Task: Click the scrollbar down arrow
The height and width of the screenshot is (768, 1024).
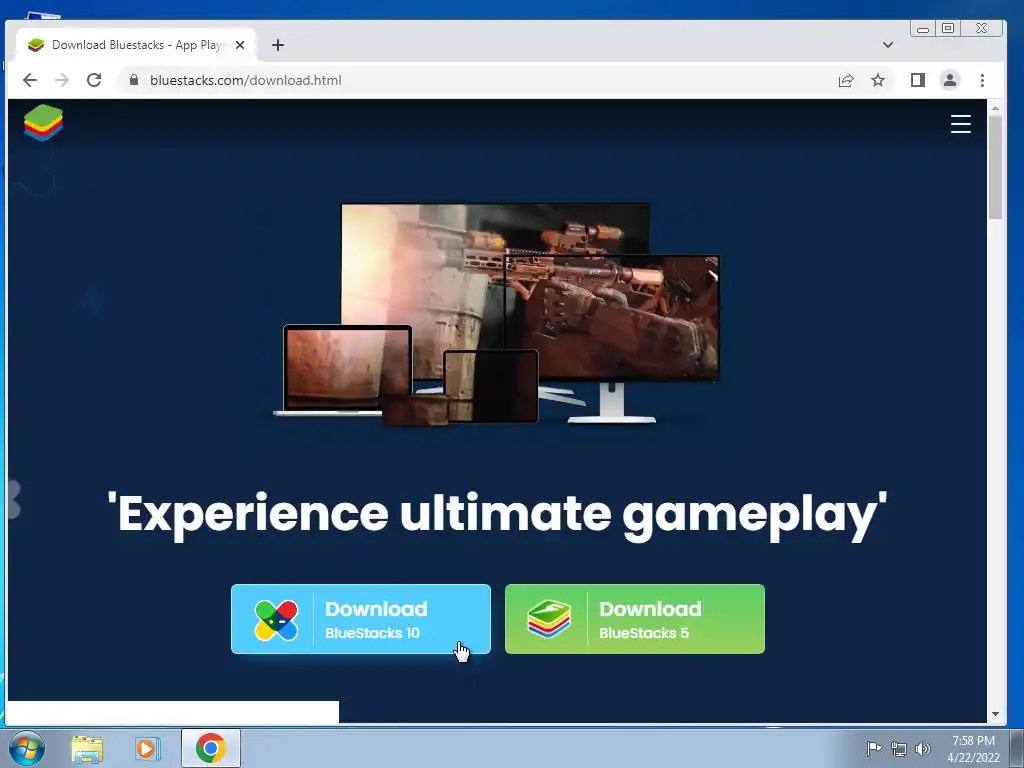Action: [x=995, y=714]
